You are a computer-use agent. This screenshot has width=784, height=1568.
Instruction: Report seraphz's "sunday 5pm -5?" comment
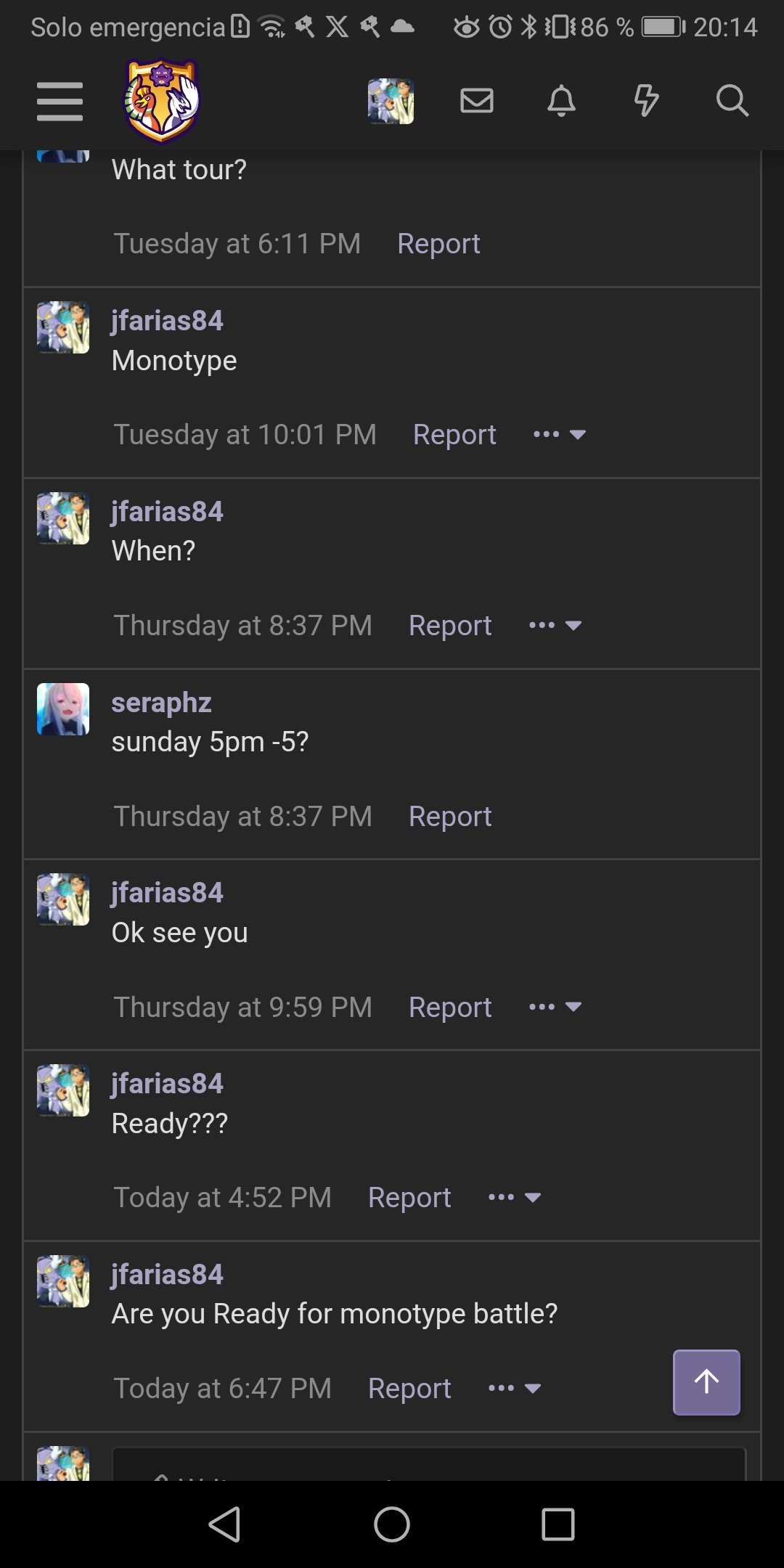(x=450, y=817)
